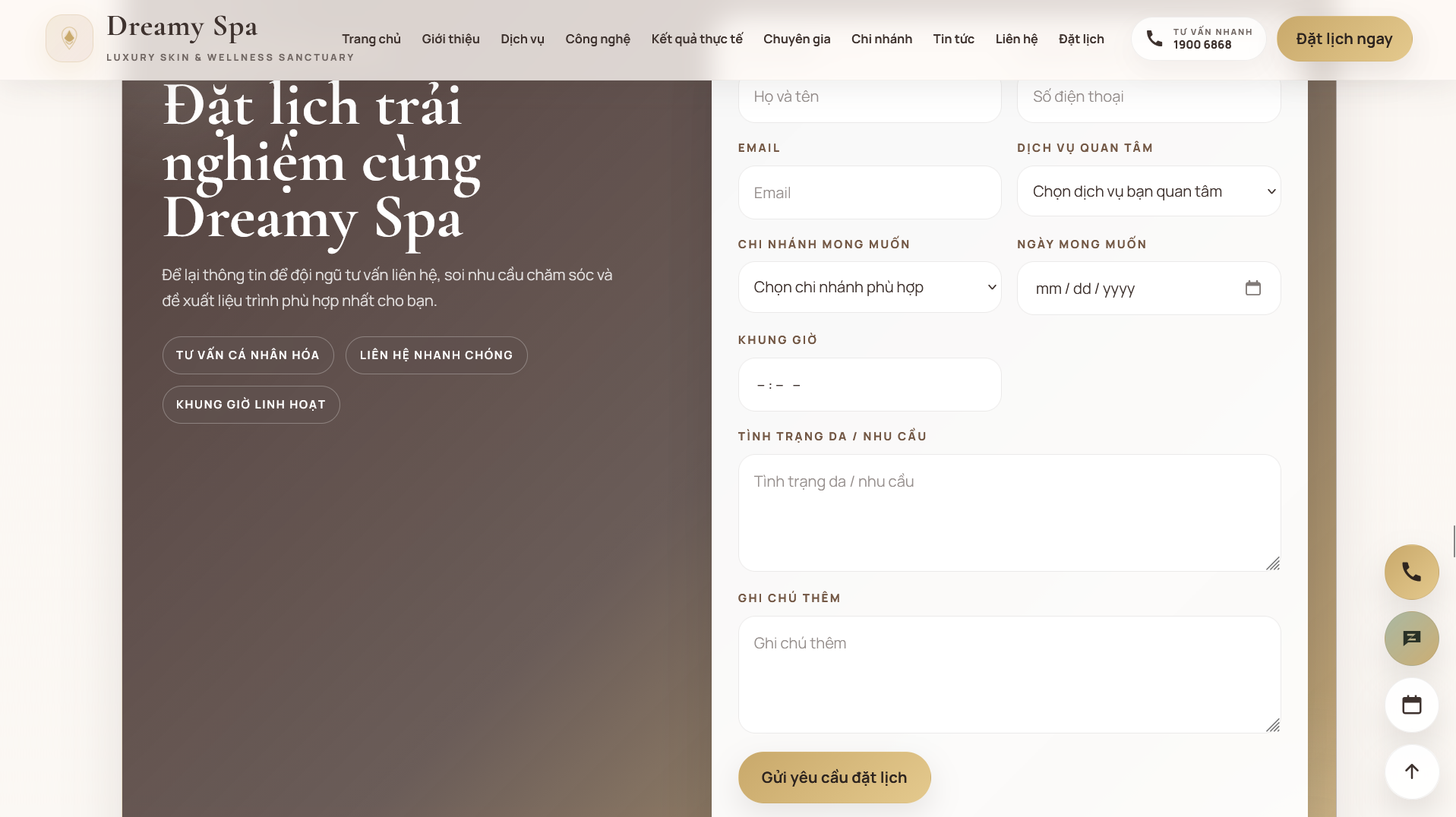Click the Dreamy Spa logo icon
The image size is (1456, 817).
click(x=69, y=38)
